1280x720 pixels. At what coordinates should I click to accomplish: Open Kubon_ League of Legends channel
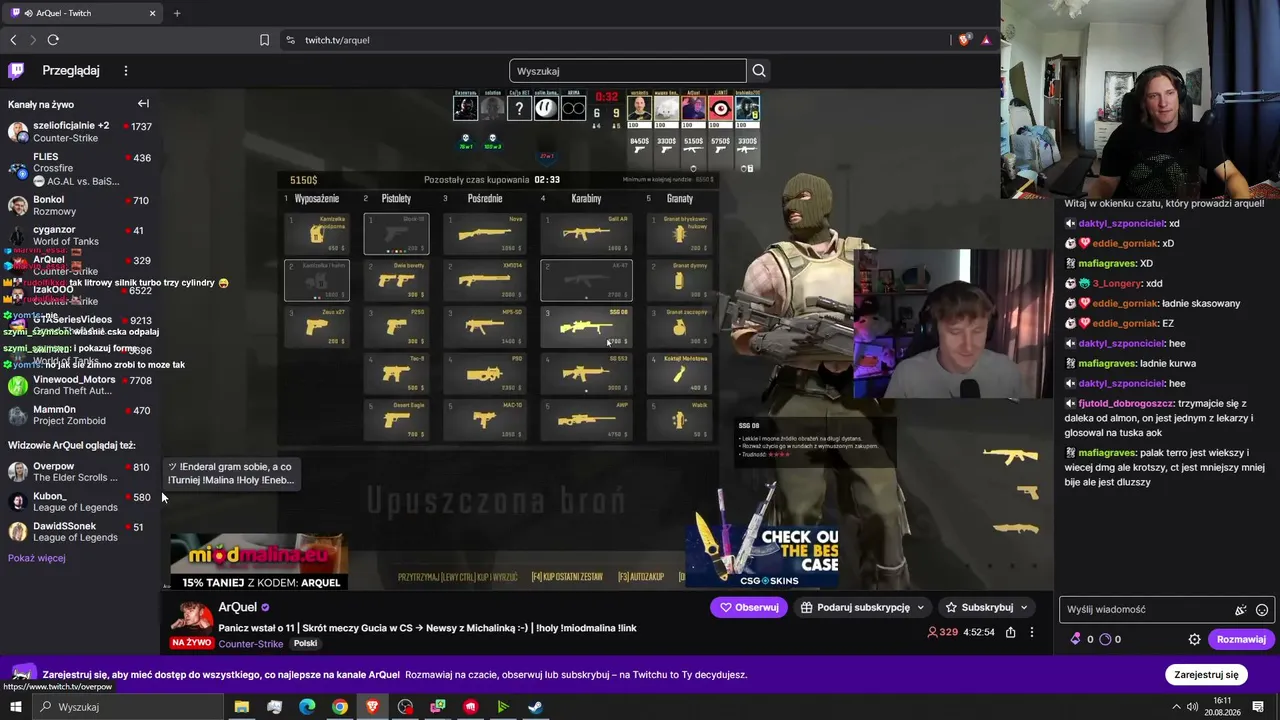pyautogui.click(x=79, y=502)
